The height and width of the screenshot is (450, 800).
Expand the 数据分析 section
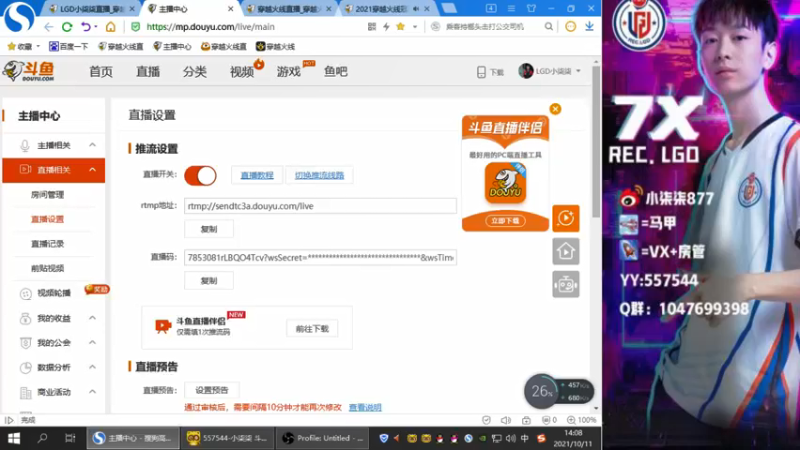92,367
